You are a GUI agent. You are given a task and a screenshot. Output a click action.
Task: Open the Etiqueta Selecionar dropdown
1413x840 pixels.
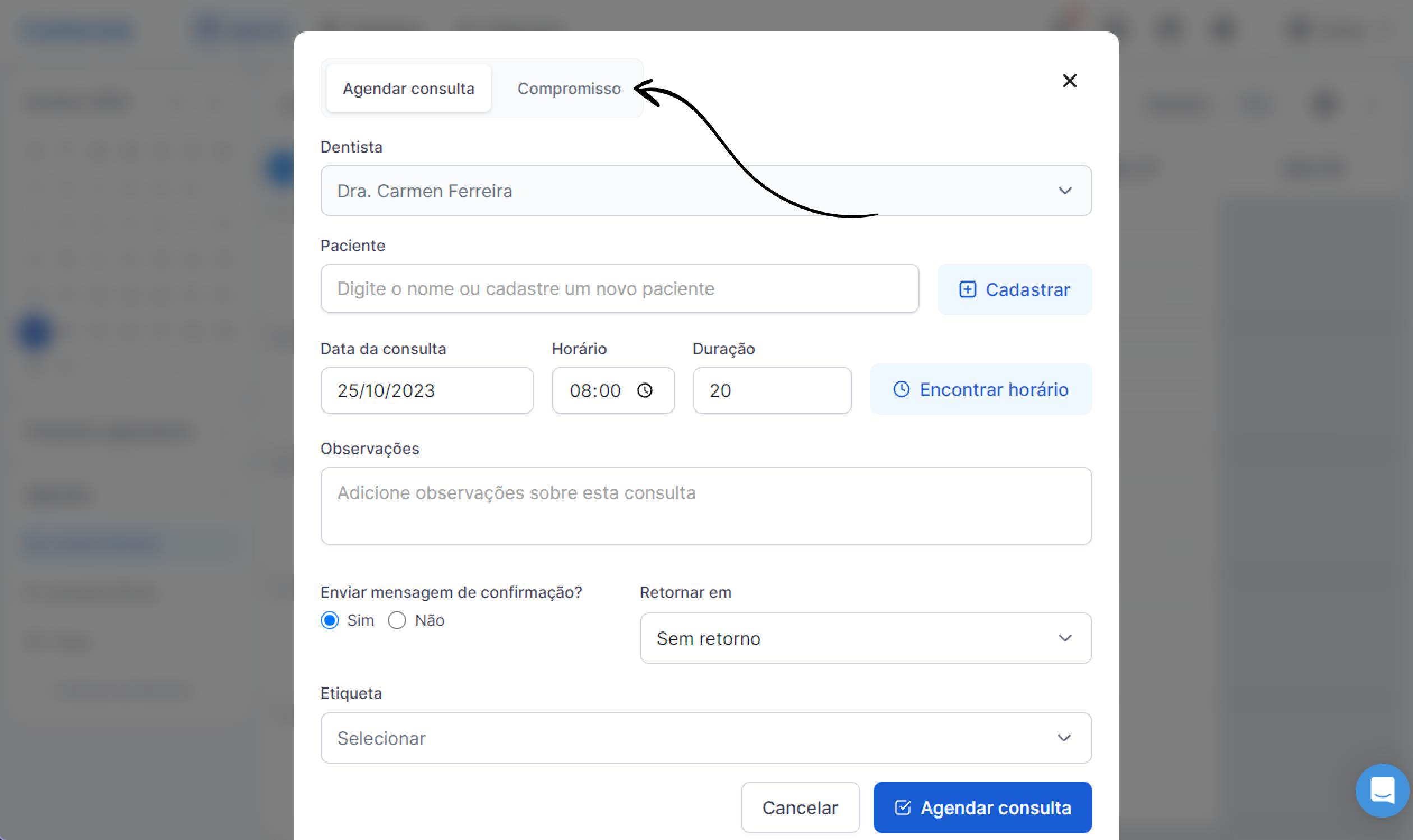pos(705,737)
